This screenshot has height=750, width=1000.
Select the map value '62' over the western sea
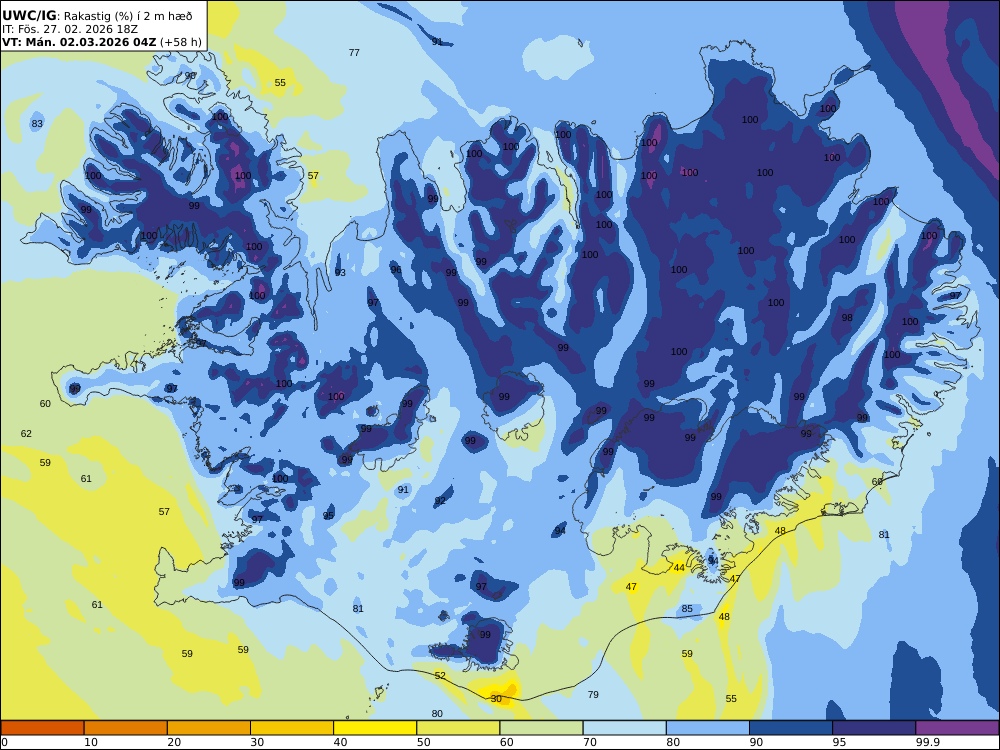click(26, 434)
